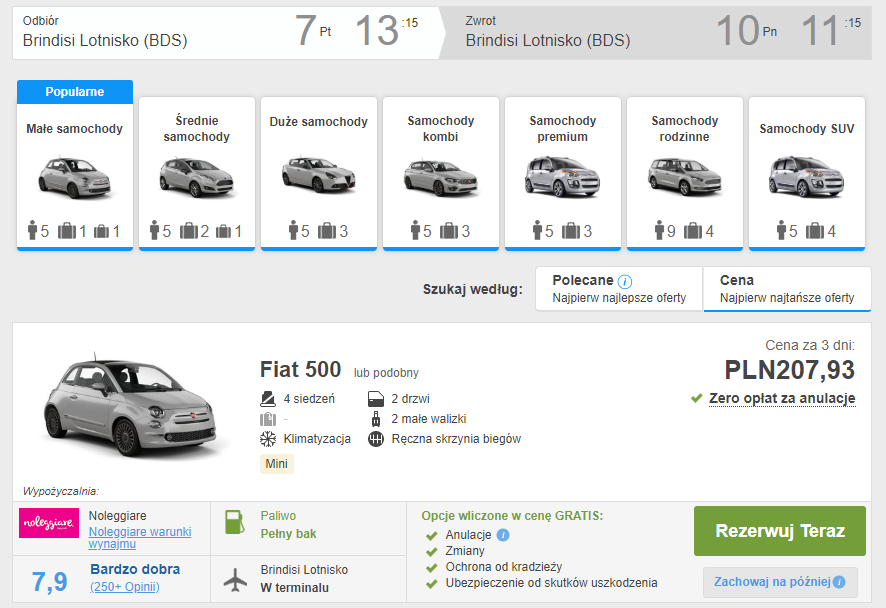Click the info icon beside Anulacje

(503, 535)
